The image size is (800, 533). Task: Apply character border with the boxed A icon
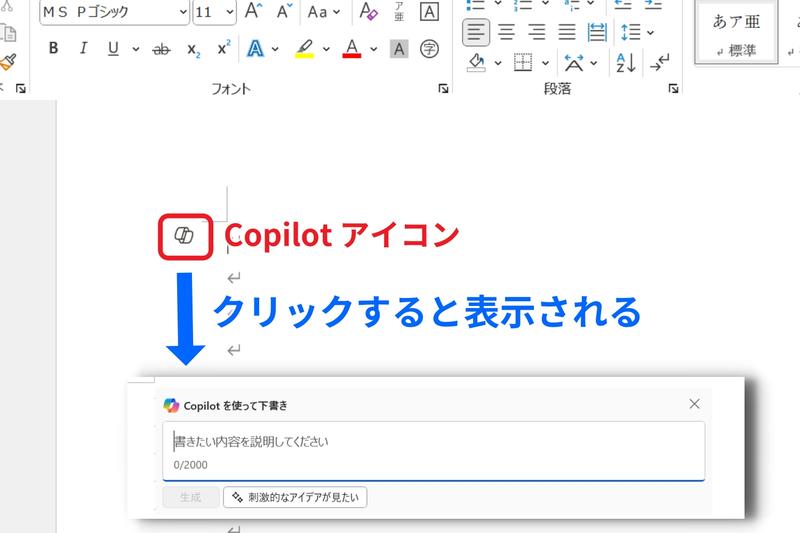click(429, 11)
